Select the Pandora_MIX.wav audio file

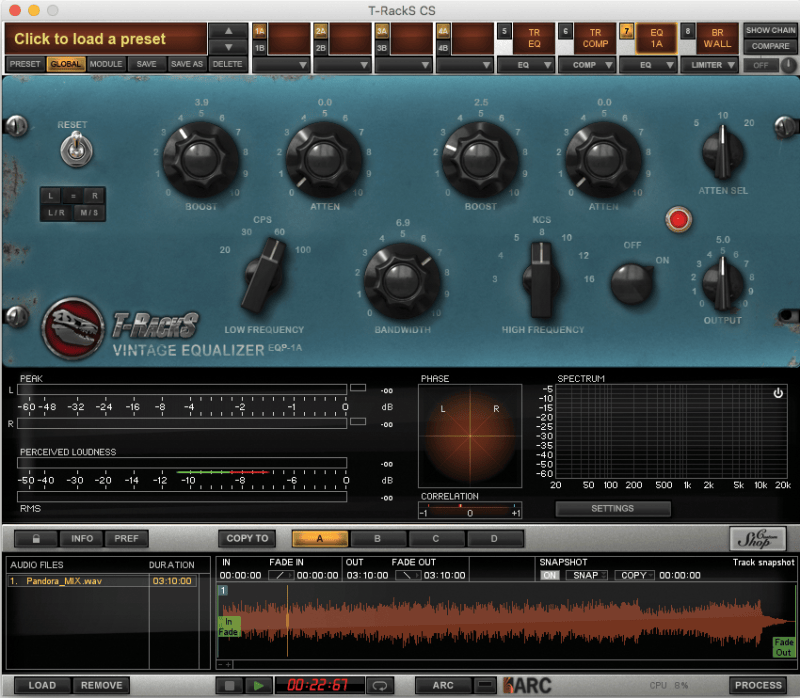(102, 581)
